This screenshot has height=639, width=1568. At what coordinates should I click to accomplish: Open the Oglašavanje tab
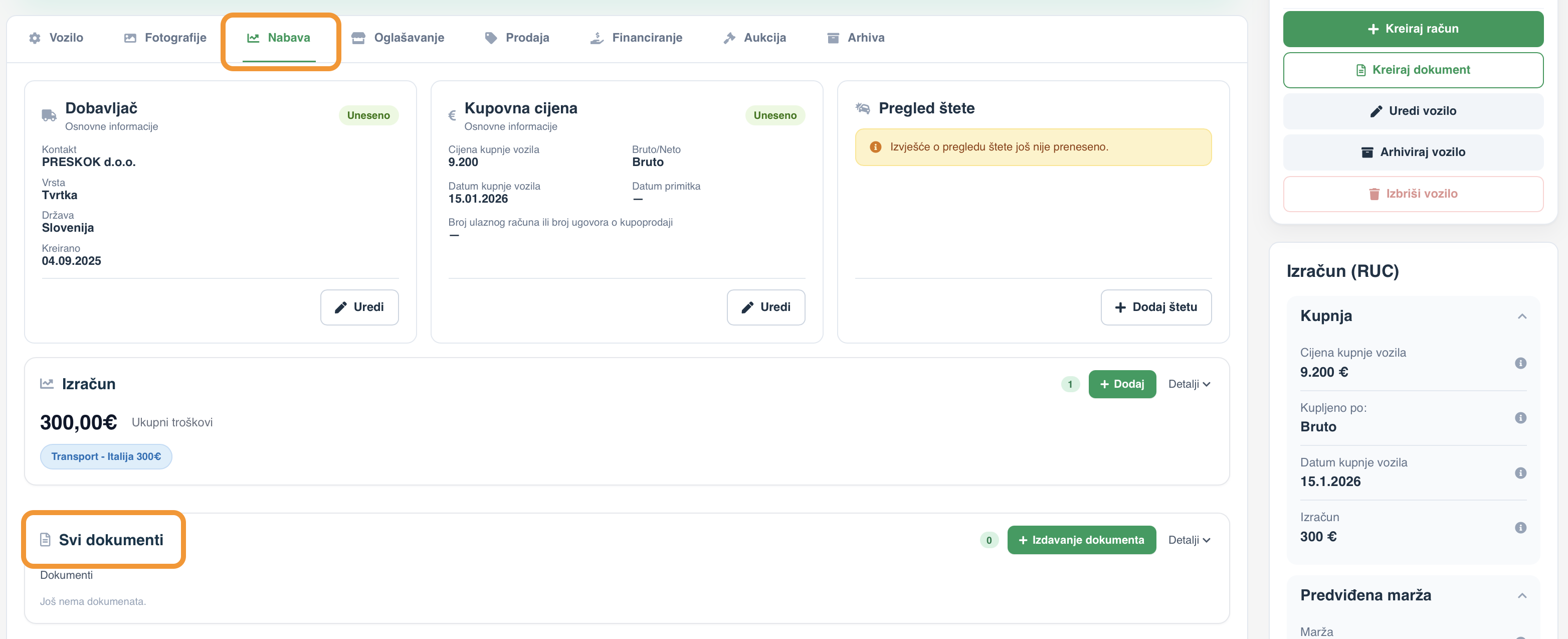tap(398, 38)
